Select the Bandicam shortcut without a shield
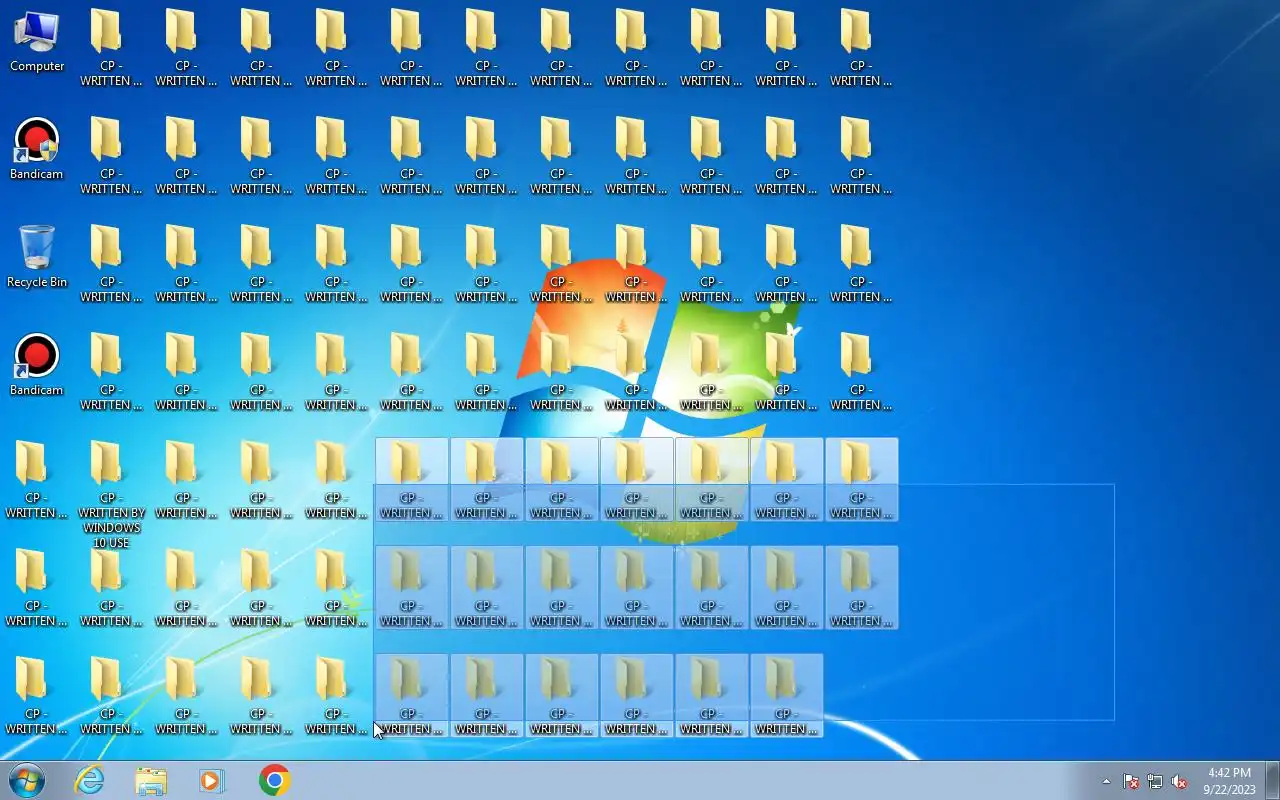1280x800 pixels. tap(37, 366)
